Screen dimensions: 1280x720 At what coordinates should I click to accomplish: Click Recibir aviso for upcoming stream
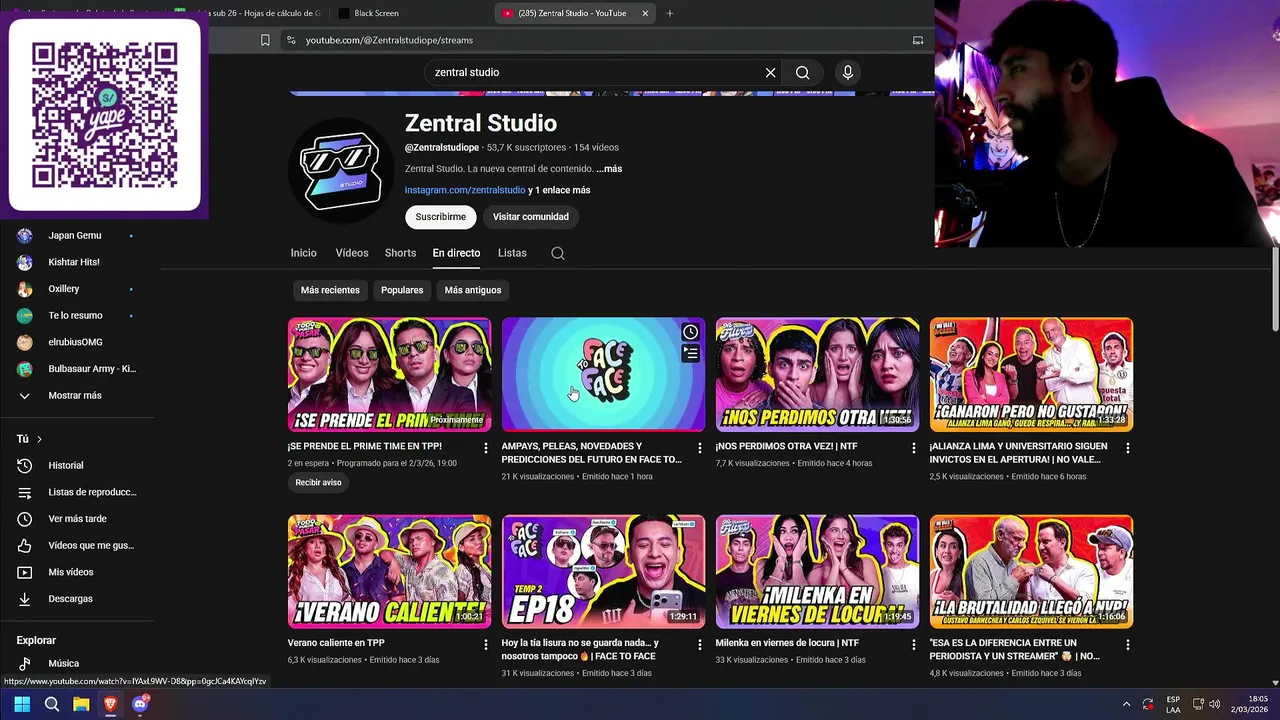(x=318, y=482)
